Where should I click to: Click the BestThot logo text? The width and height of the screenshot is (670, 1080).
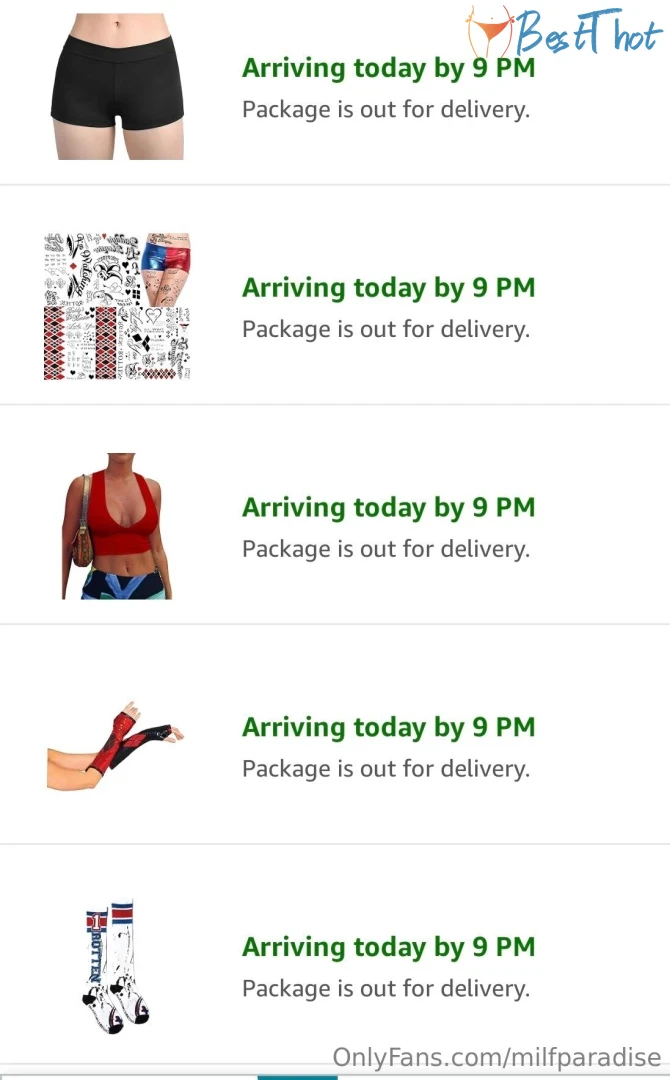click(x=587, y=33)
